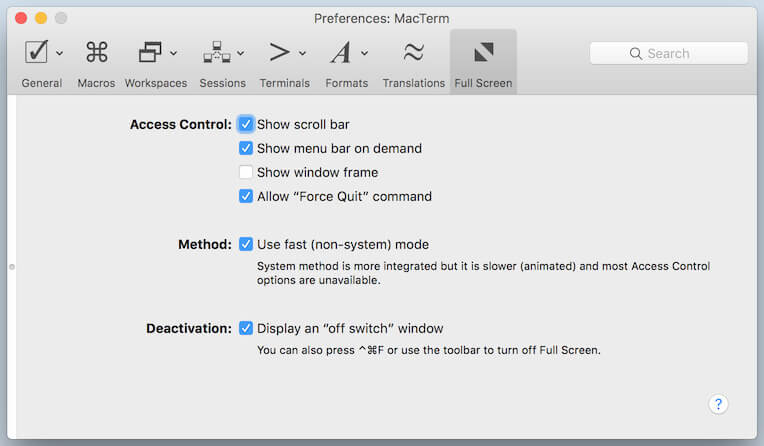The height and width of the screenshot is (446, 764).
Task: Open help with the question mark button
Action: [x=718, y=404]
